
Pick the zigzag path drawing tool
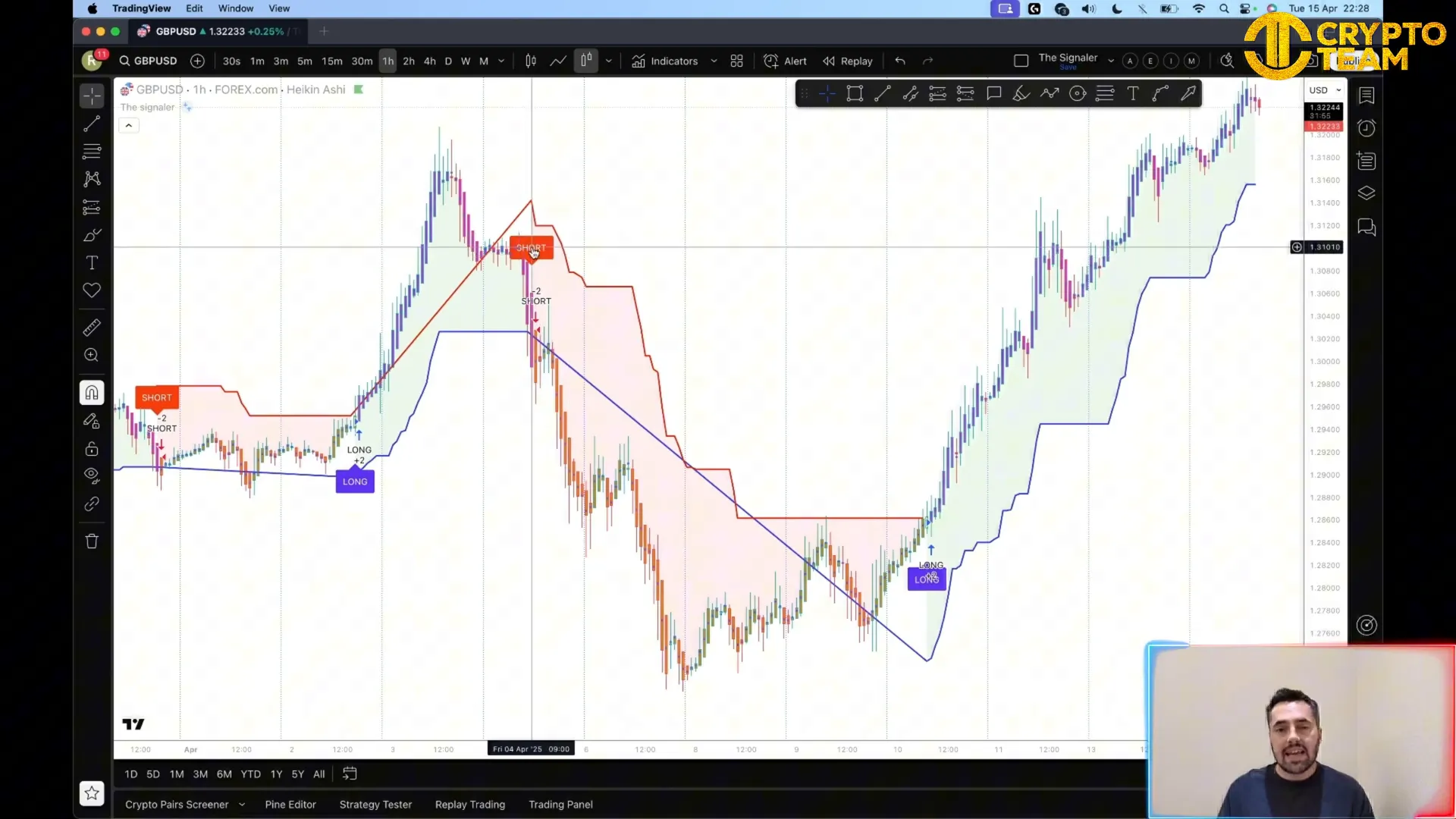click(1050, 94)
